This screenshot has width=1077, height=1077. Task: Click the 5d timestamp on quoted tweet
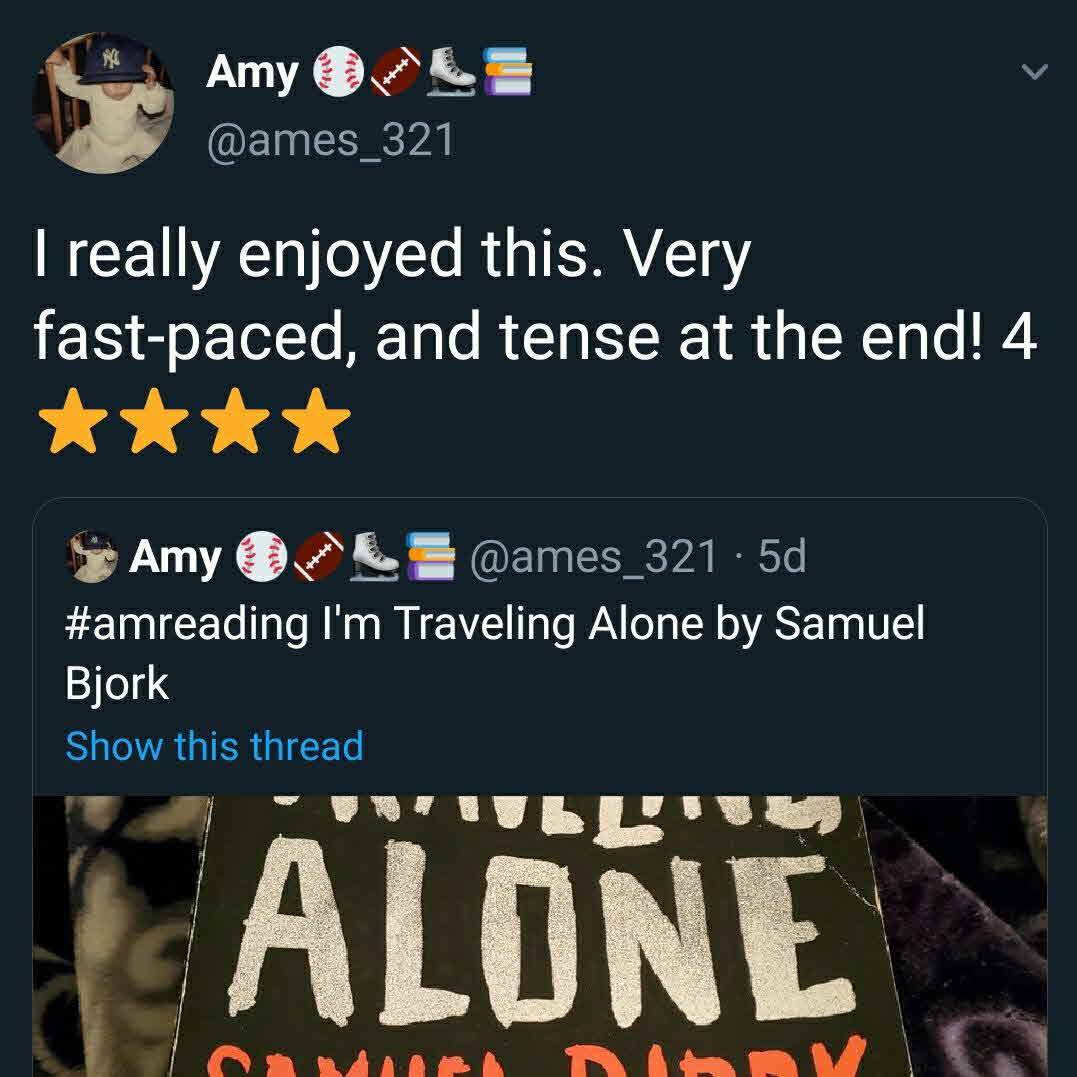tap(782, 557)
